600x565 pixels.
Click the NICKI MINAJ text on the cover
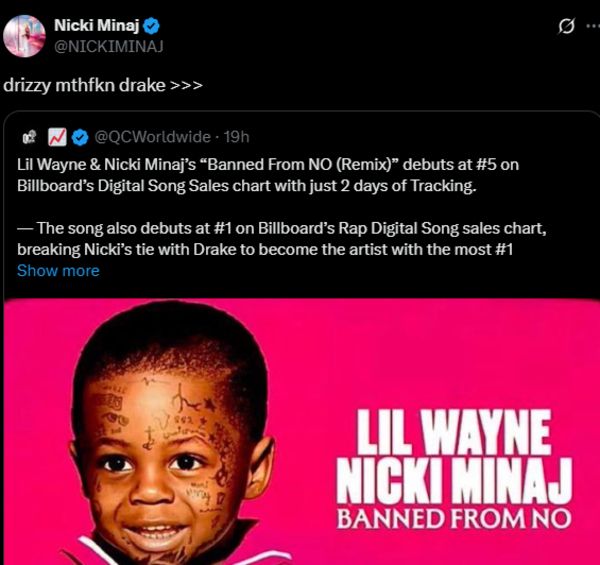[454, 481]
